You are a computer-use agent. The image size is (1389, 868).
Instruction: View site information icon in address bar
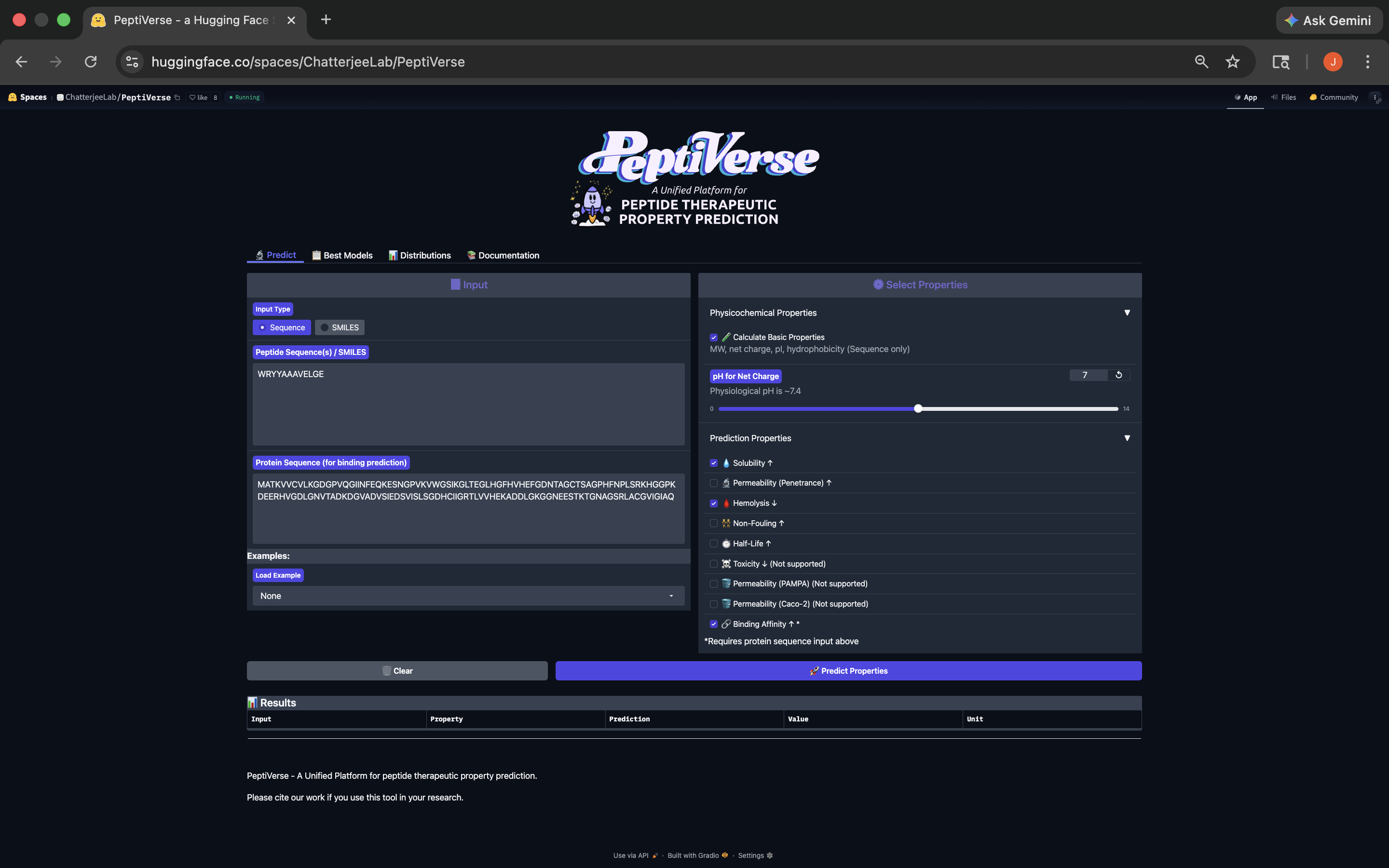pyautogui.click(x=133, y=62)
